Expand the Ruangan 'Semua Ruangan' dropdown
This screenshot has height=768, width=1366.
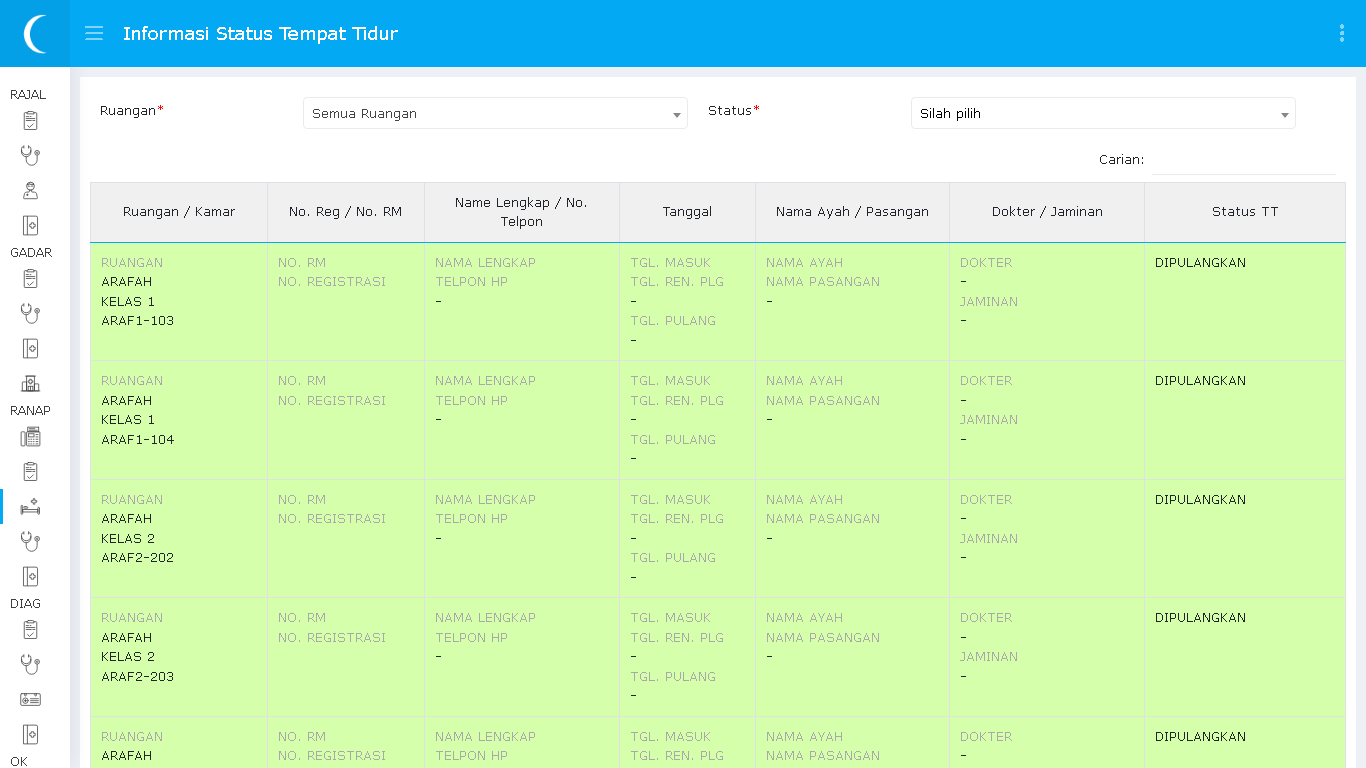pyautogui.click(x=495, y=113)
